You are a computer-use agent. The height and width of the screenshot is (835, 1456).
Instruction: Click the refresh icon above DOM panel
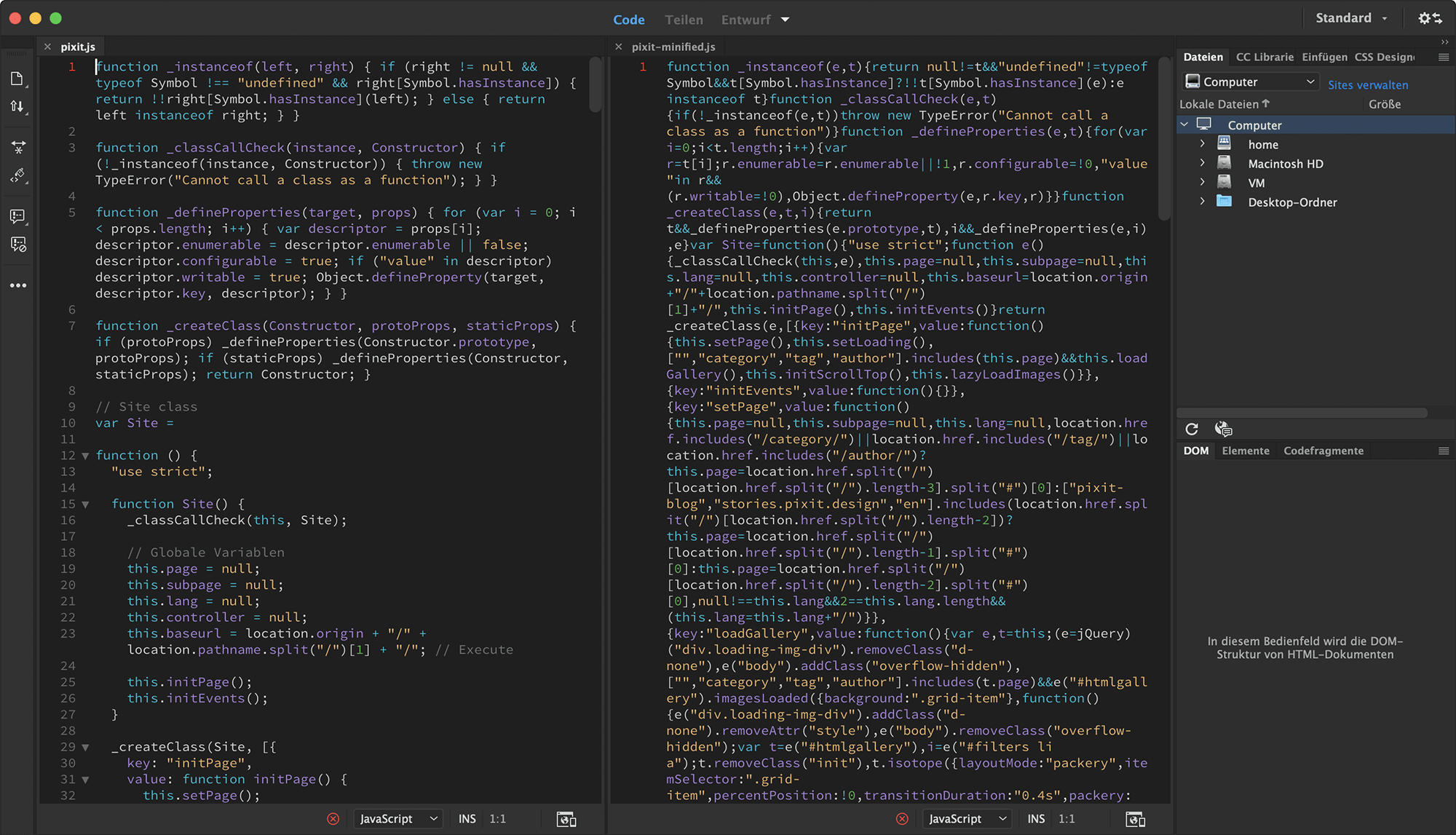[1192, 429]
